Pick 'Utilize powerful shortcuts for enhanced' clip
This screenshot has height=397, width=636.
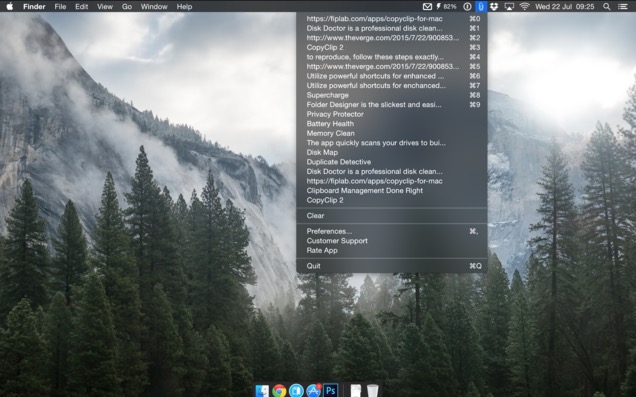tap(392, 76)
